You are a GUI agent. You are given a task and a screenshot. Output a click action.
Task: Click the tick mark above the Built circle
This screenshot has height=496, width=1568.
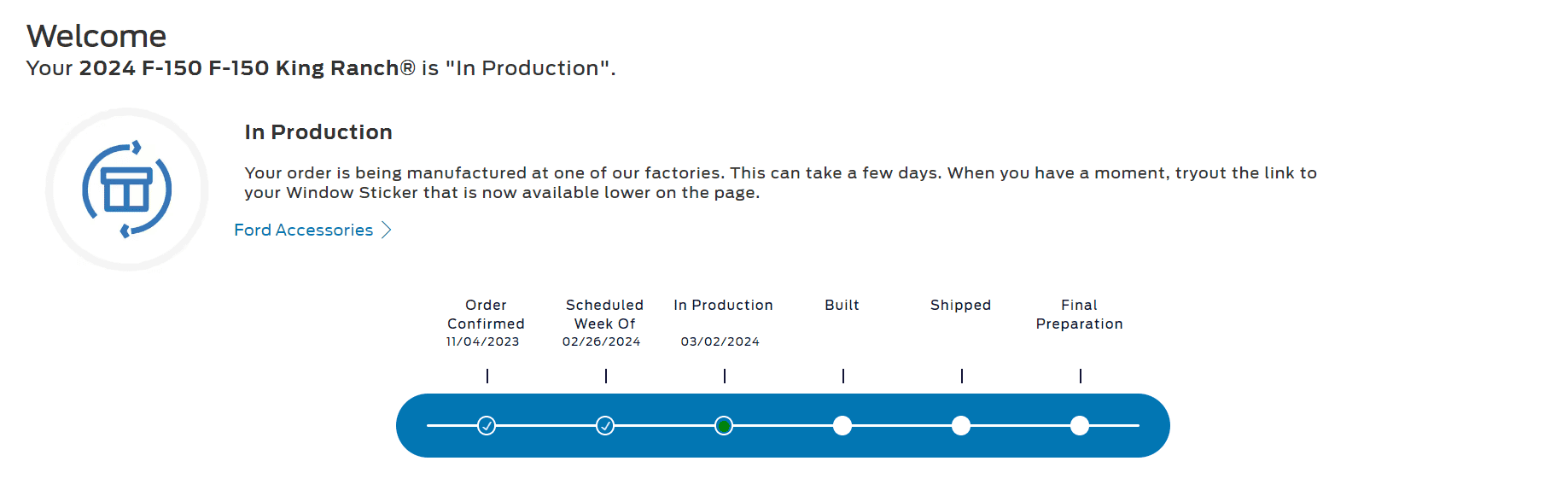point(843,376)
